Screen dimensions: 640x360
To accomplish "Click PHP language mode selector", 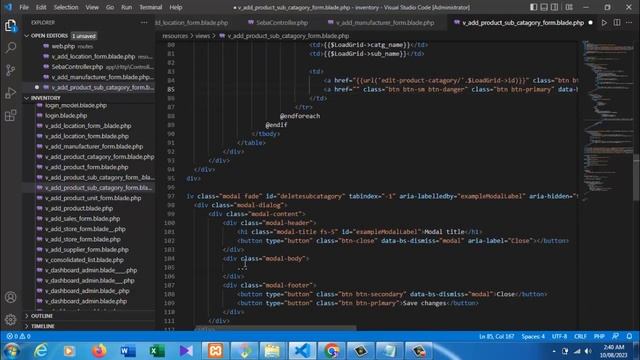I will coord(599,336).
